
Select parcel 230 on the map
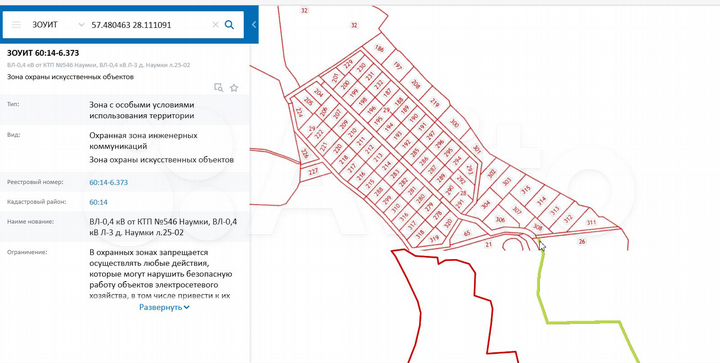(x=361, y=68)
